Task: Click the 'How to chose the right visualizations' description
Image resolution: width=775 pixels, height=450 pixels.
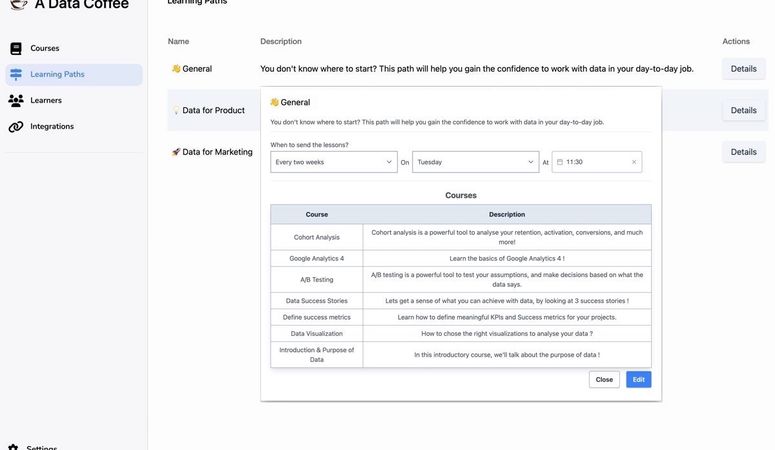Action: click(x=507, y=333)
